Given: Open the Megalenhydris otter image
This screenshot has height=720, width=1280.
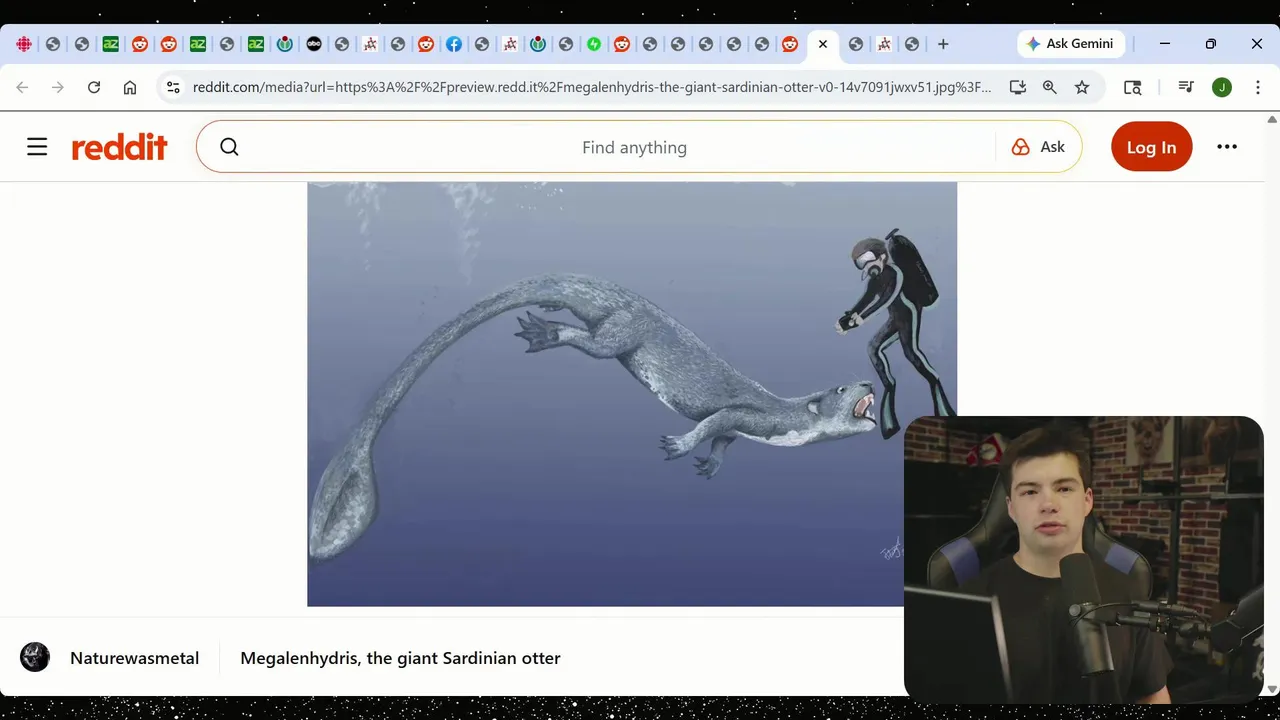Looking at the screenshot, I should tap(632, 394).
